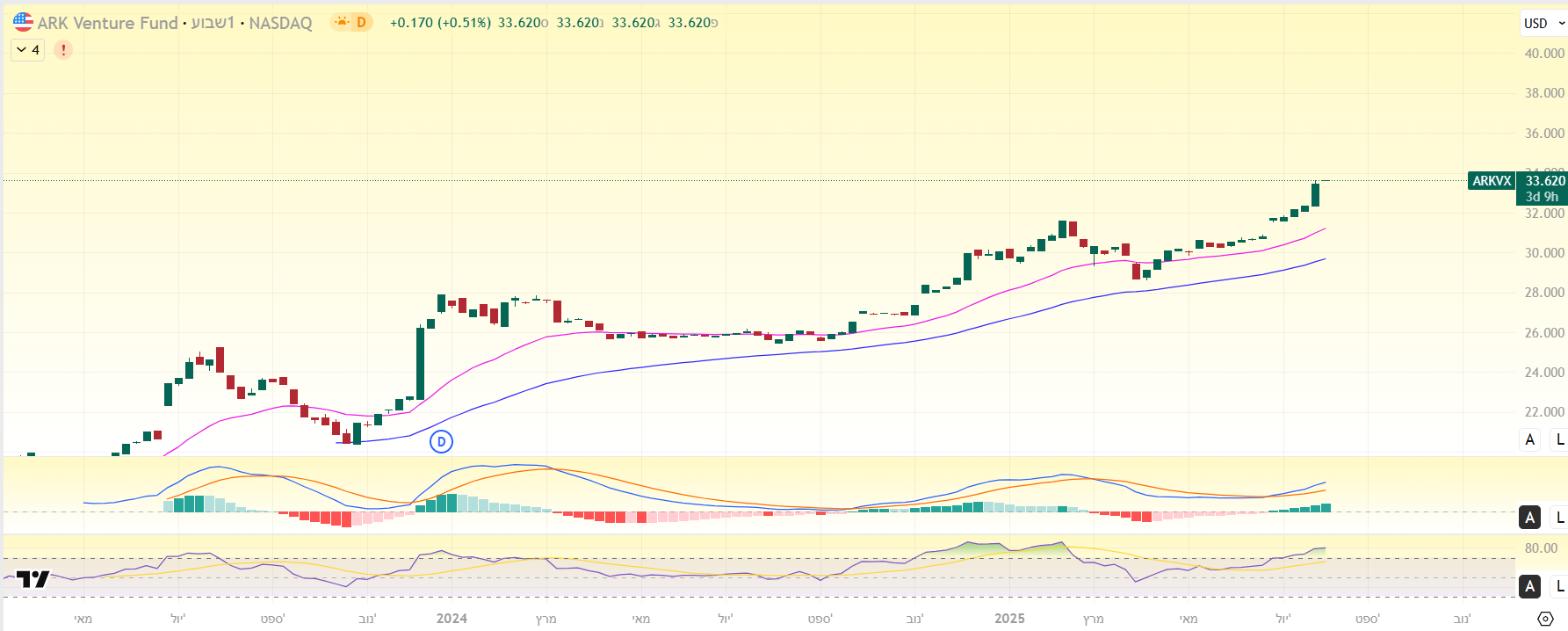Click the 2025 label on time axis
Screen dimensions: 1568x631
[1009, 619]
